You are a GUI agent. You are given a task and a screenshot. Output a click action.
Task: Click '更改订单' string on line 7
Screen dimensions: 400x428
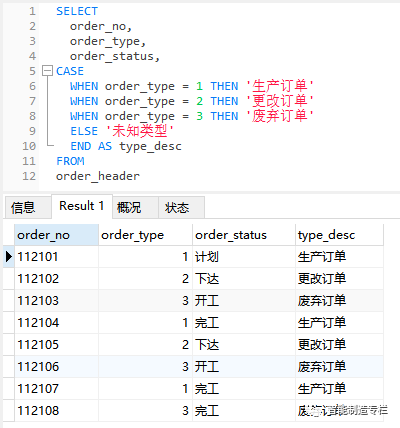pos(280,101)
